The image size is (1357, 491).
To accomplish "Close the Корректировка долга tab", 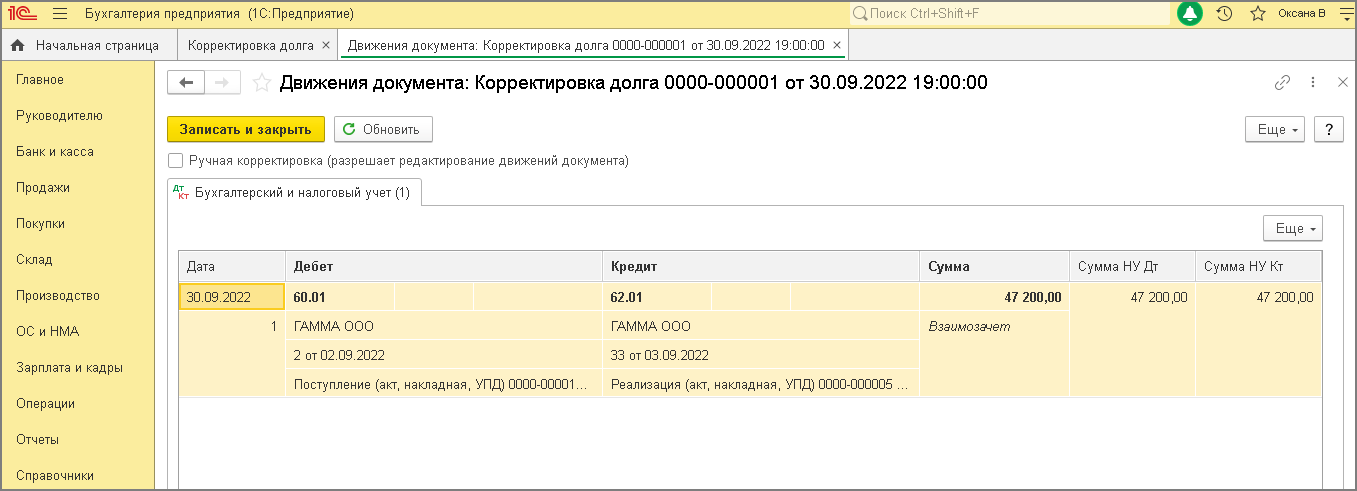I will 324,46.
